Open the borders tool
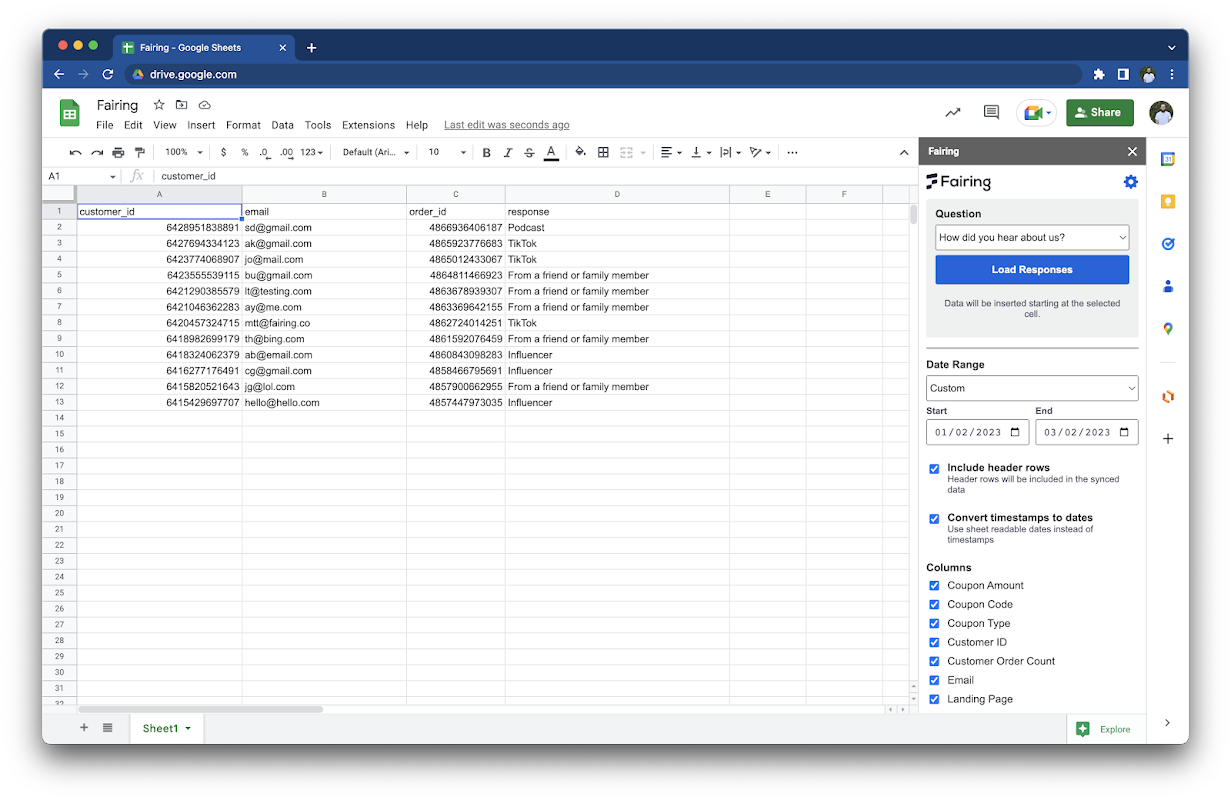This screenshot has height=800, width=1231. [603, 153]
